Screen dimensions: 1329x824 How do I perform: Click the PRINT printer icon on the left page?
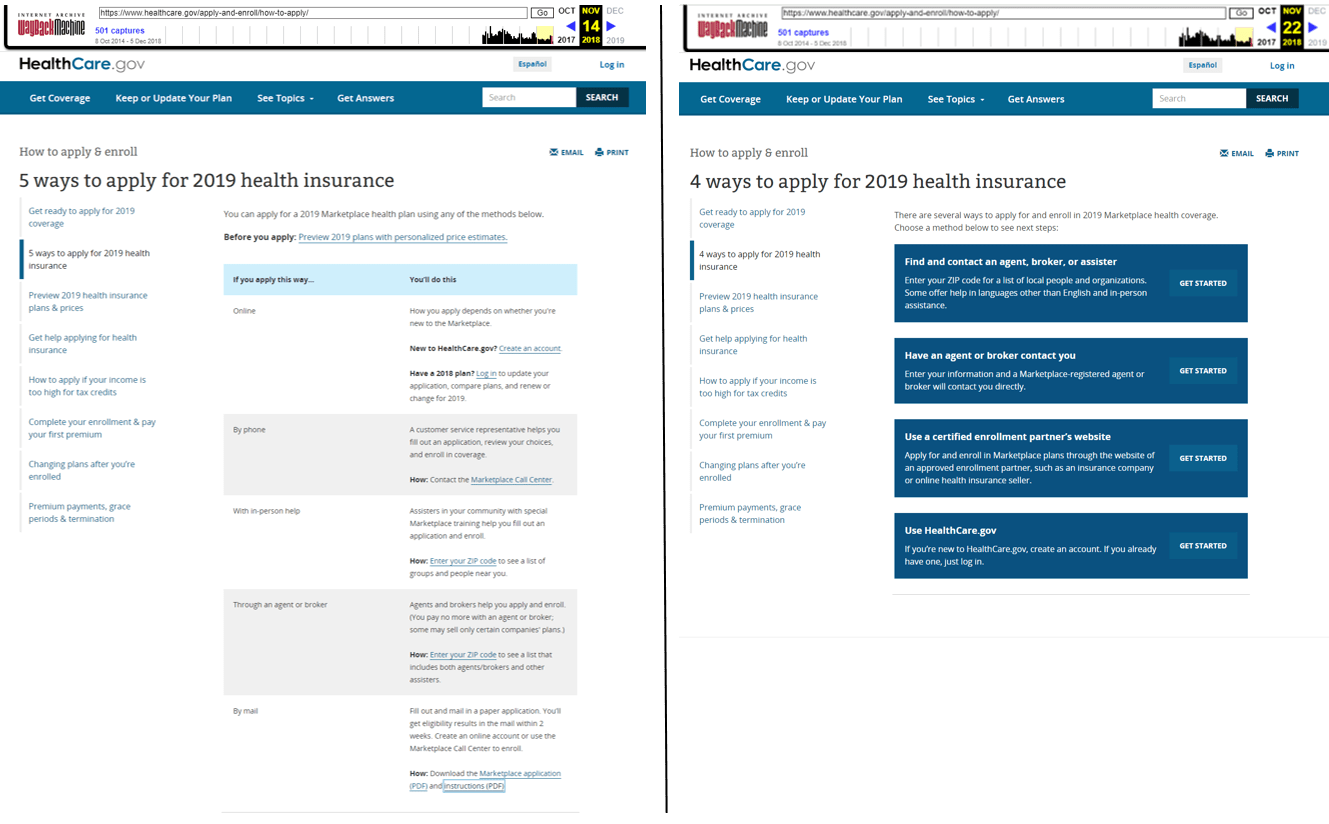tap(600, 152)
